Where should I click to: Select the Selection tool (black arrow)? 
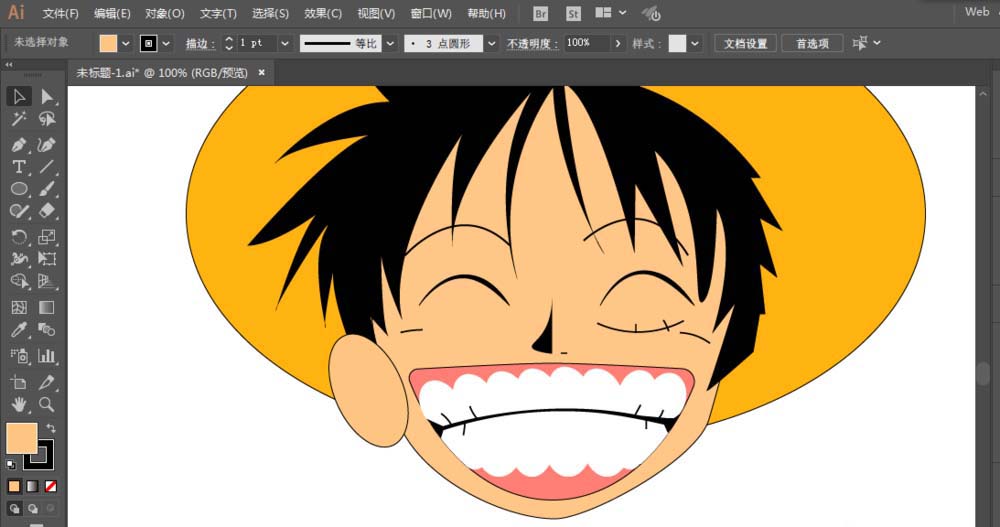point(19,96)
